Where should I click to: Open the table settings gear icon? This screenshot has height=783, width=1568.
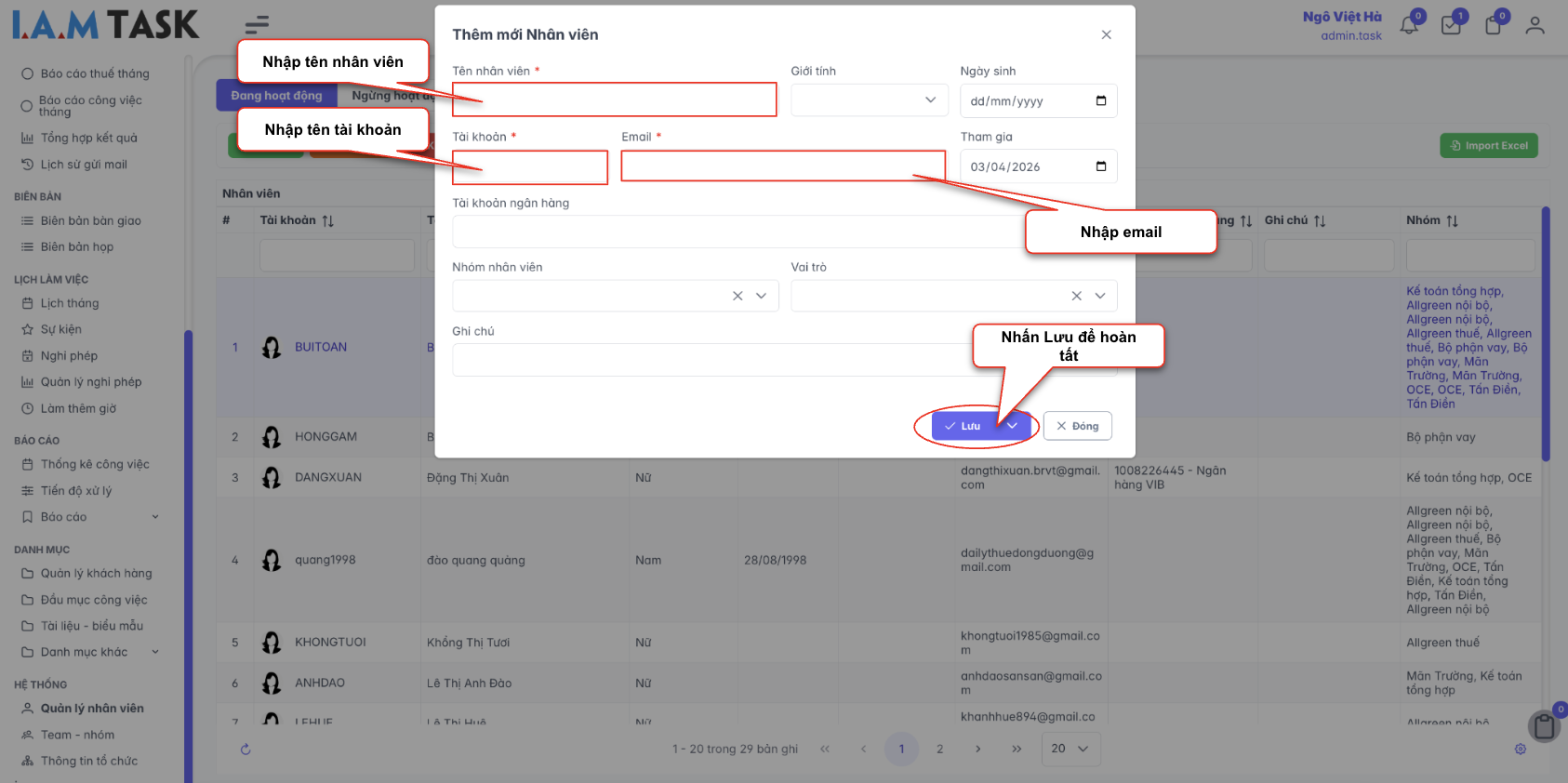coord(1521,750)
